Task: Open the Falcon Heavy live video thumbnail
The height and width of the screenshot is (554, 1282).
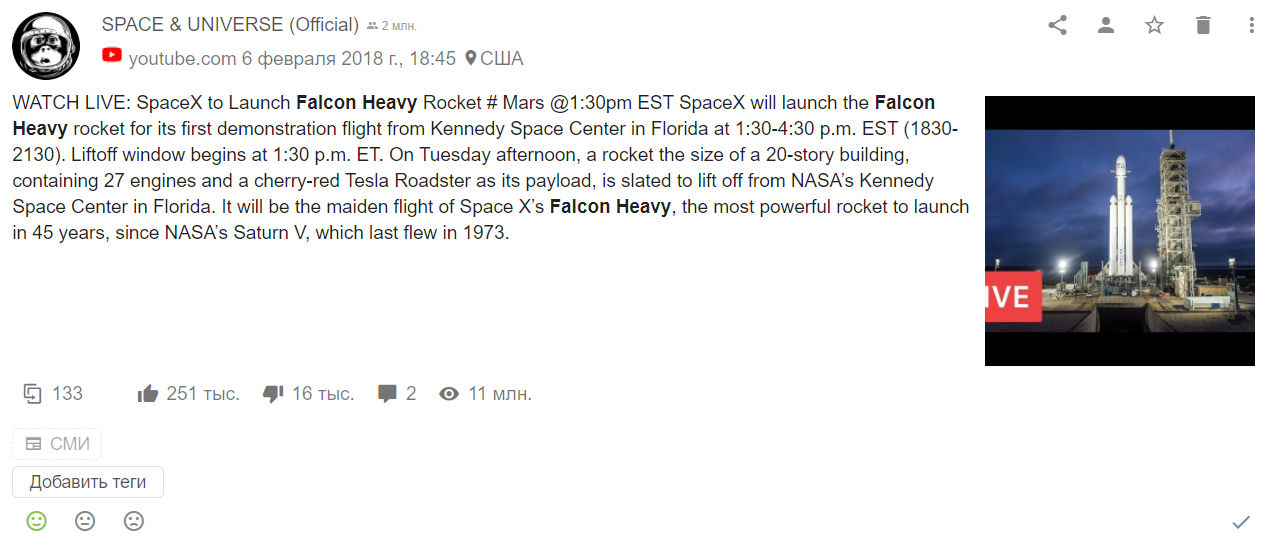Action: point(1120,231)
